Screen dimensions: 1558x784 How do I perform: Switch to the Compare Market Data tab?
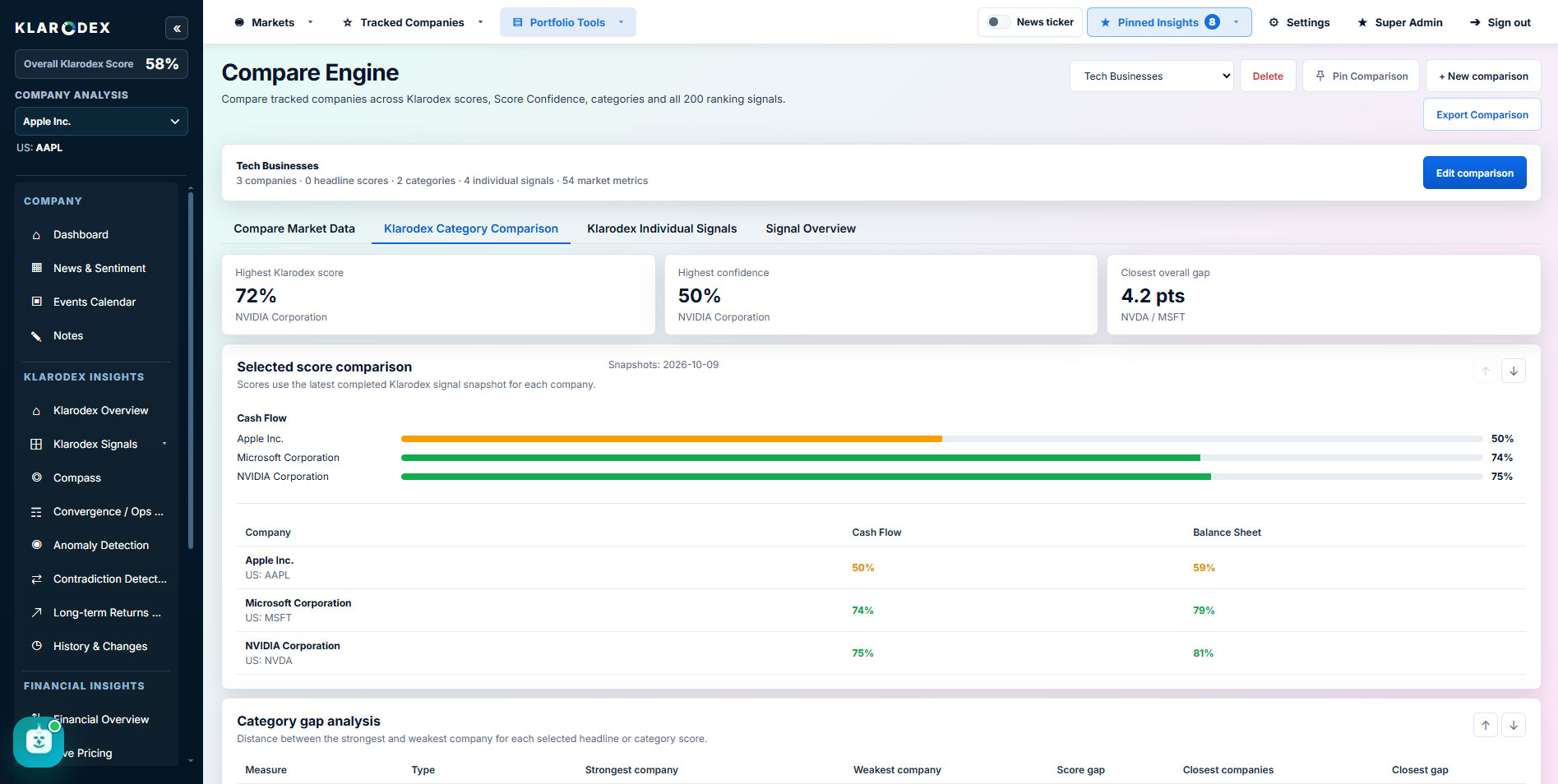click(x=294, y=228)
